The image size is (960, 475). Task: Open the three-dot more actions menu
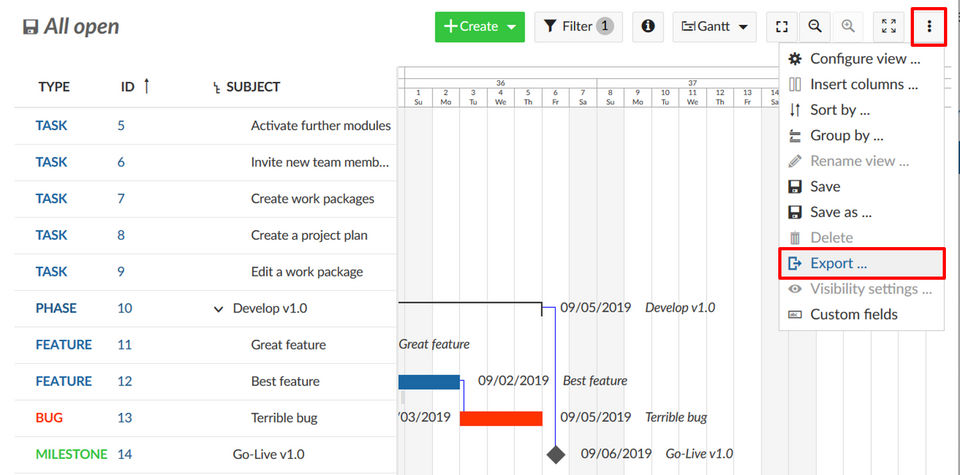pyautogui.click(x=929, y=27)
